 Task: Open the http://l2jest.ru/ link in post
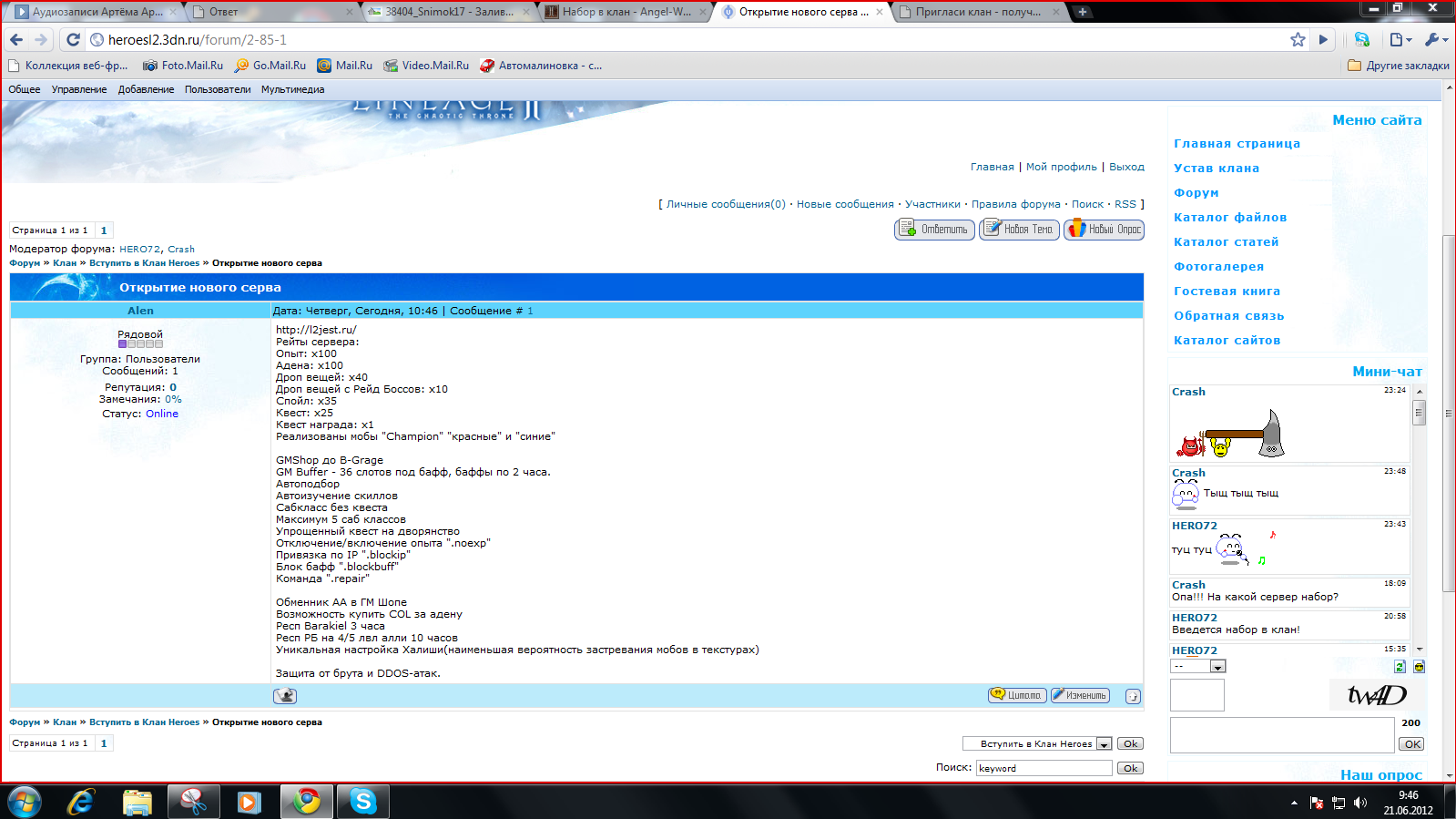click(316, 330)
